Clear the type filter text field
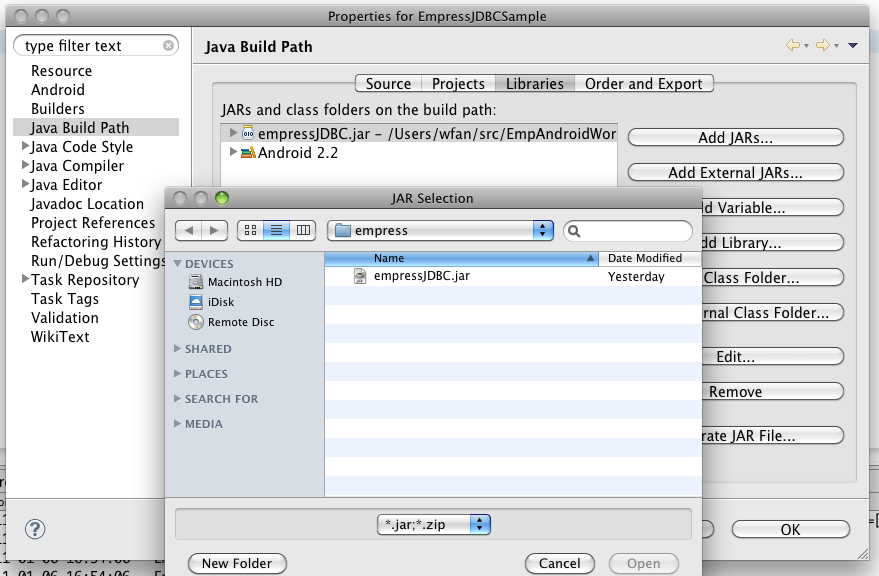879x576 pixels. 168,45
